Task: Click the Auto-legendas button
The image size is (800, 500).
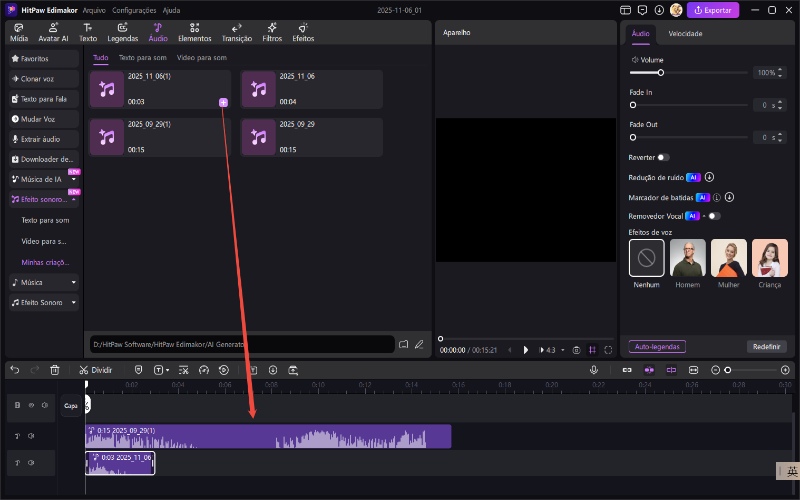Action: [x=657, y=346]
